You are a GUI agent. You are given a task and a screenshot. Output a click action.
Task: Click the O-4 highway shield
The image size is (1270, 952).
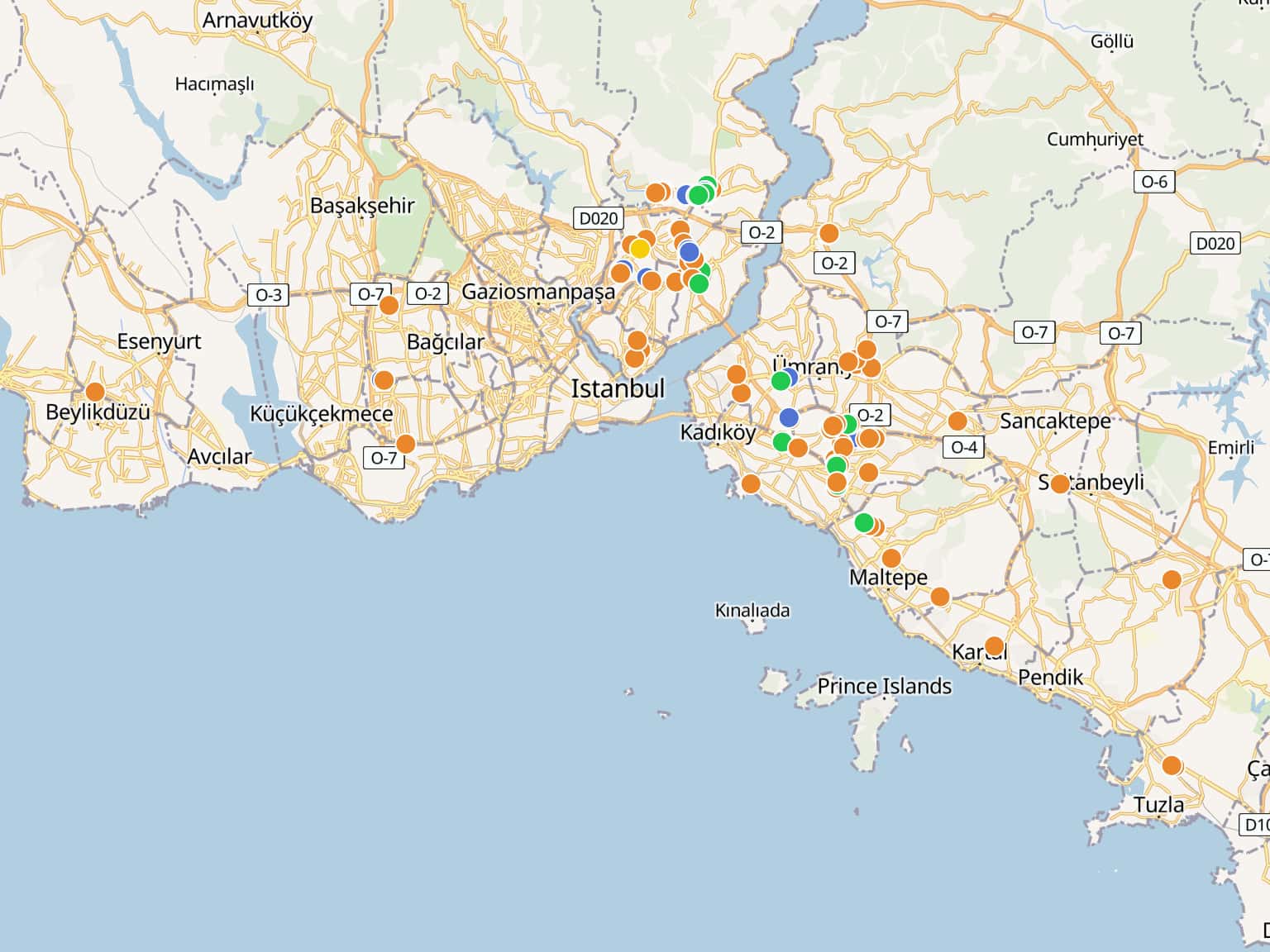[x=964, y=447]
